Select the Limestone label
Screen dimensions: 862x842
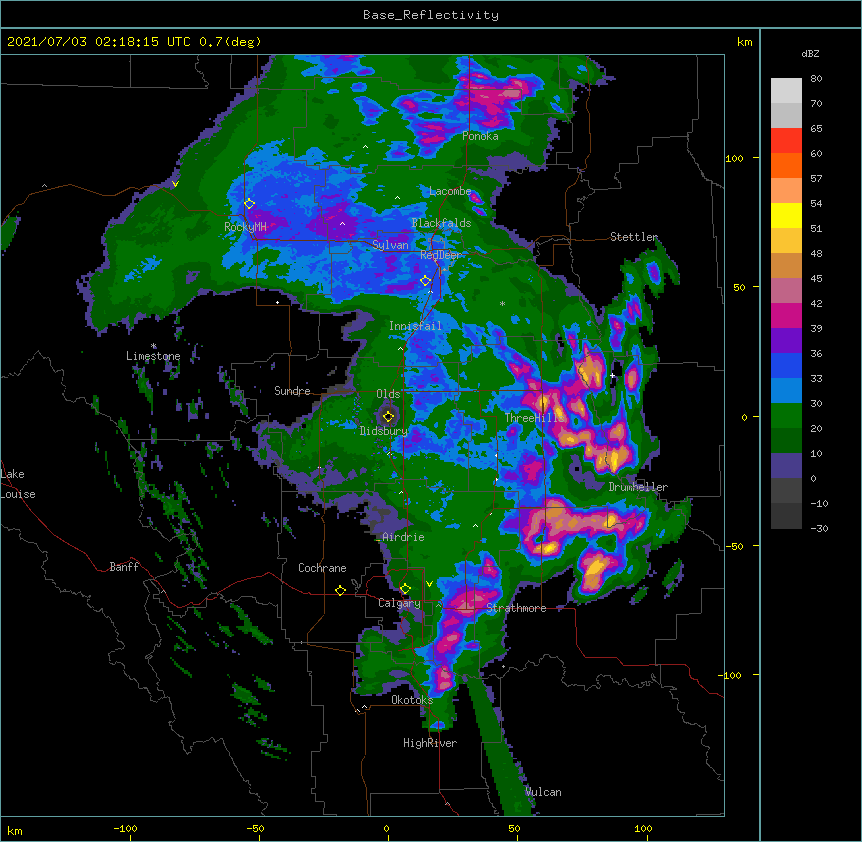coord(153,356)
